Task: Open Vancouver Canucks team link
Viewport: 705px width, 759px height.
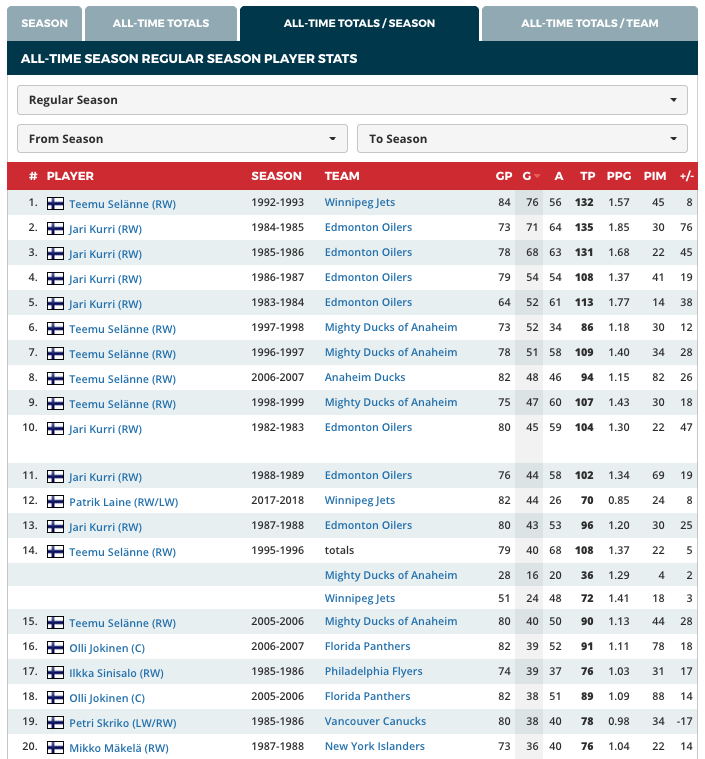Action: 375,721
